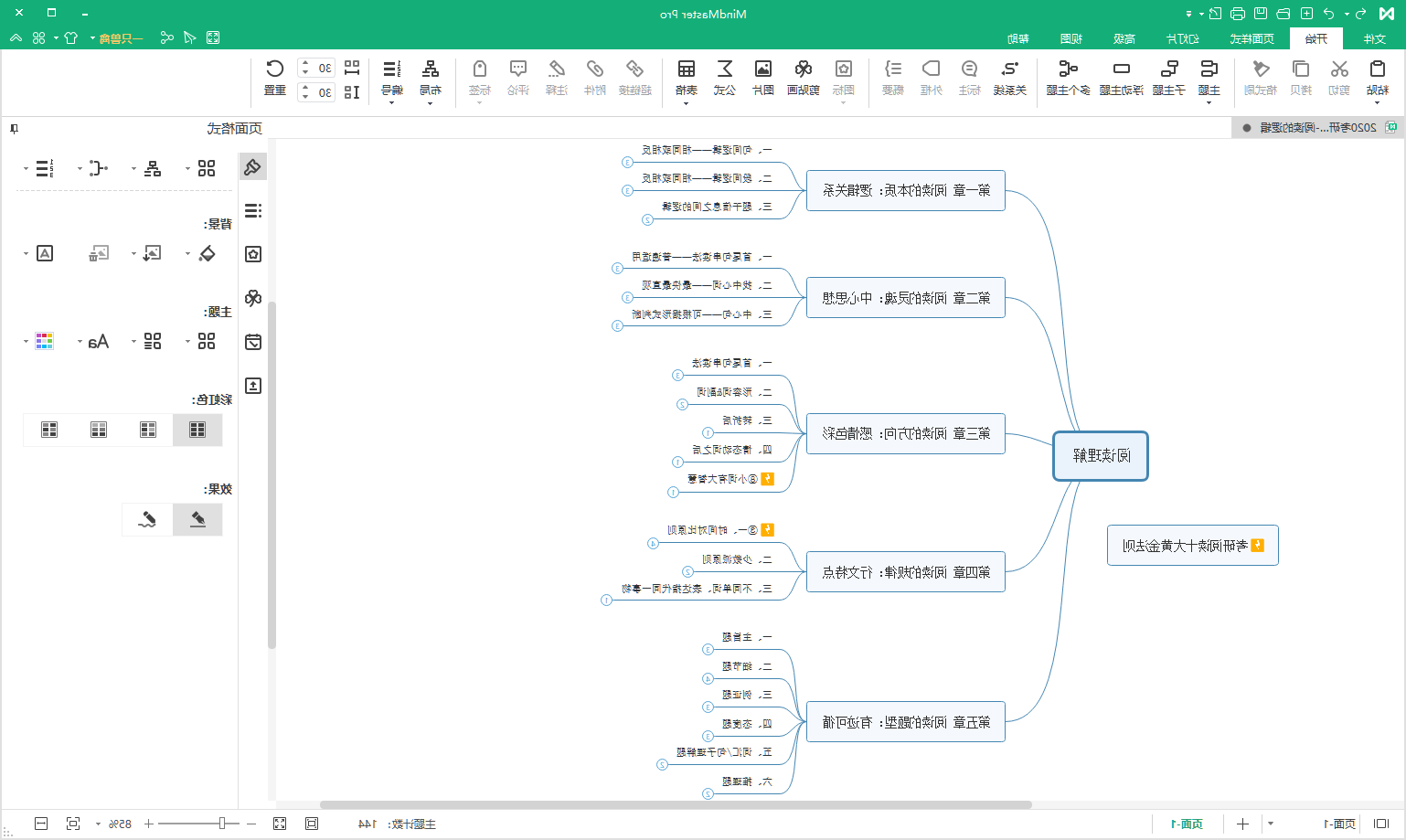Insert a Subtopic (子主题)
The width and height of the screenshot is (1406, 840).
click(1169, 69)
